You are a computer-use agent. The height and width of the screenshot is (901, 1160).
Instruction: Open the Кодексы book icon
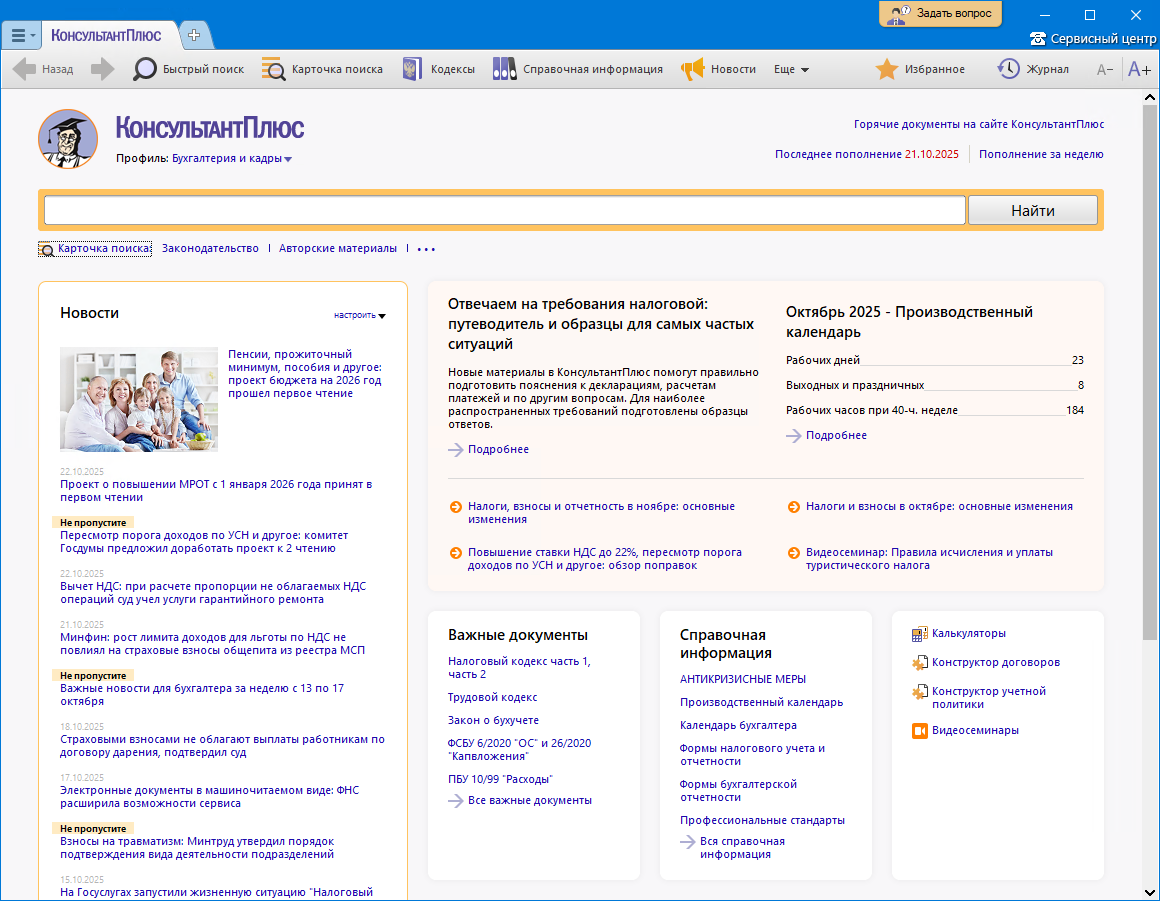coord(412,69)
